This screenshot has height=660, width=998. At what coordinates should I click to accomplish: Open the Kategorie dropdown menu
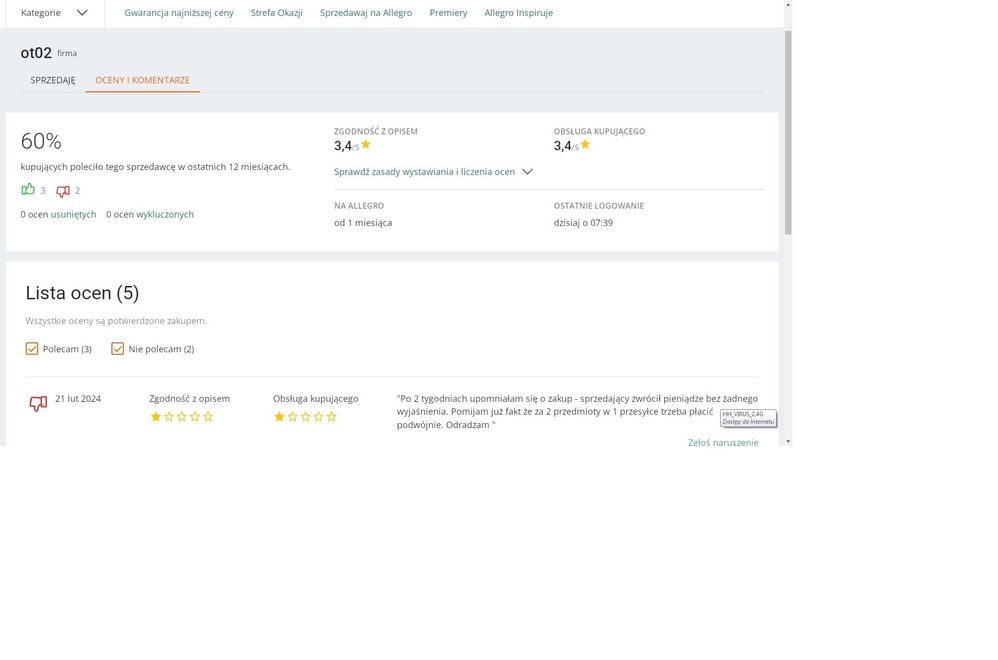55,13
